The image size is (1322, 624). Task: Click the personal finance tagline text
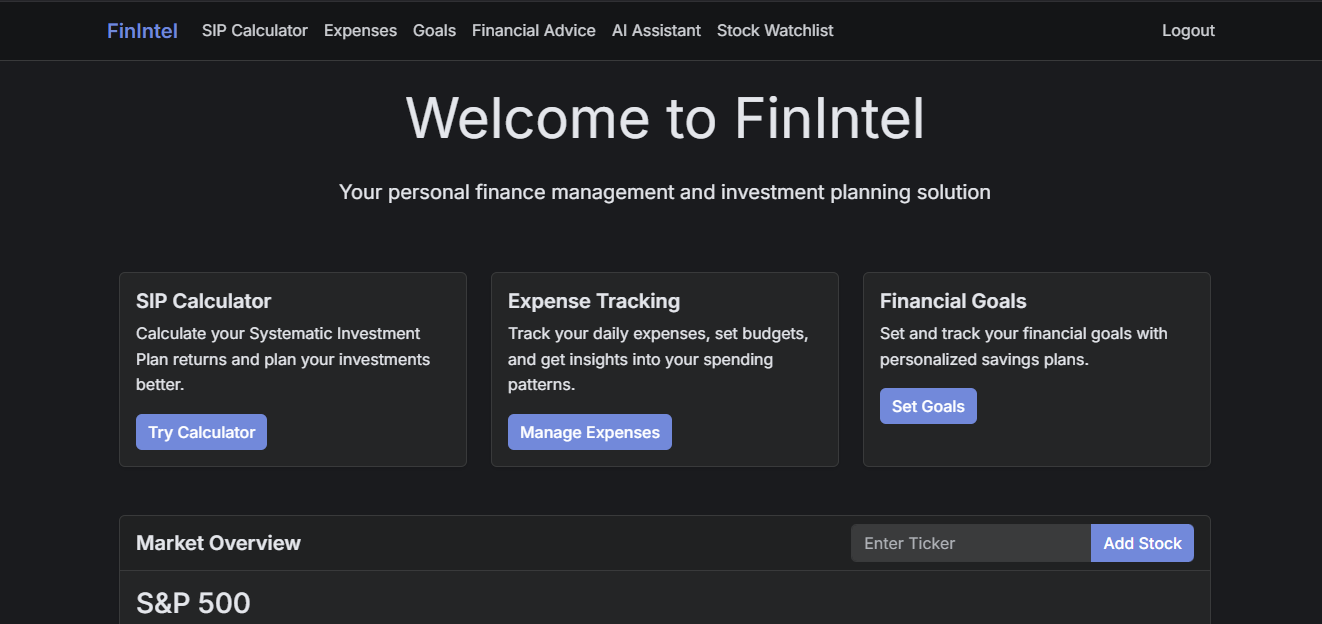point(665,192)
